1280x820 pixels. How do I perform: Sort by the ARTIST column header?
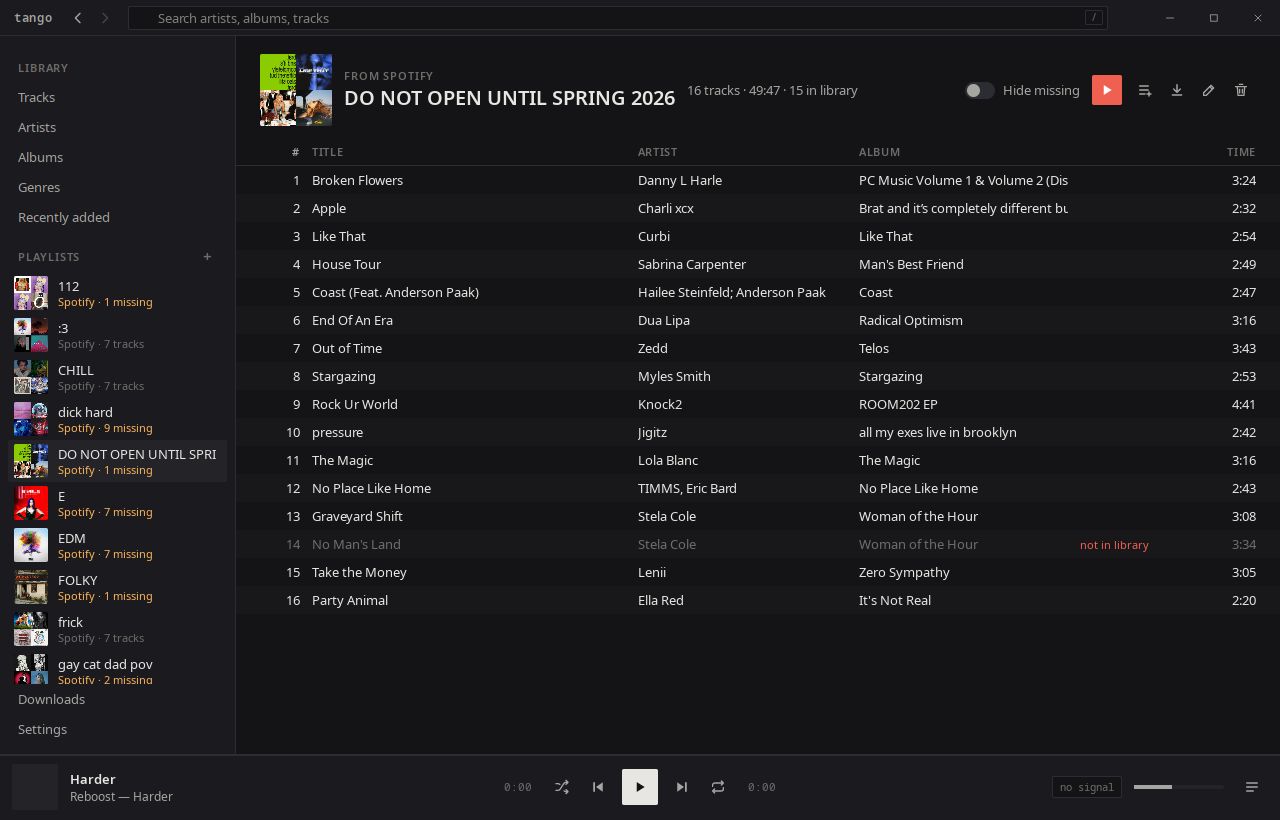(657, 152)
